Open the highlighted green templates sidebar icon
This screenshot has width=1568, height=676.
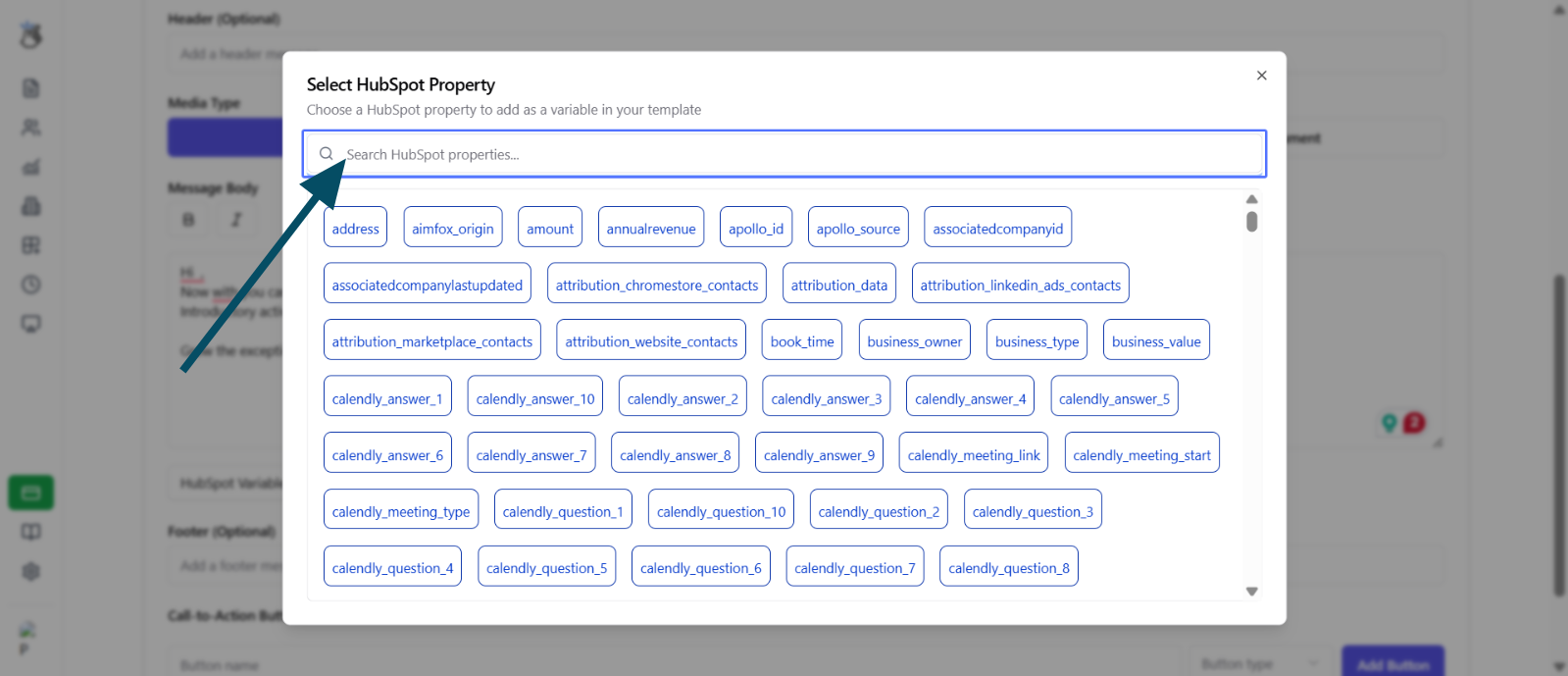31,493
